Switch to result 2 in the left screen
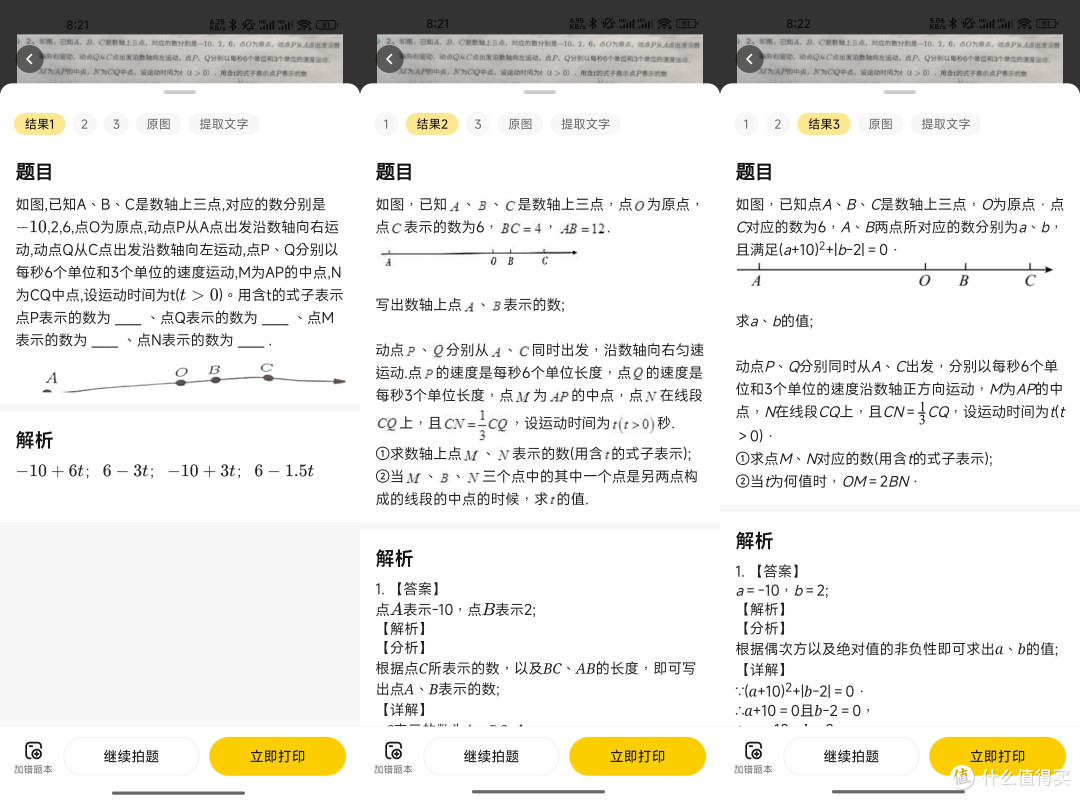Screen dimensions: 1080x800 pyautogui.click(x=84, y=124)
